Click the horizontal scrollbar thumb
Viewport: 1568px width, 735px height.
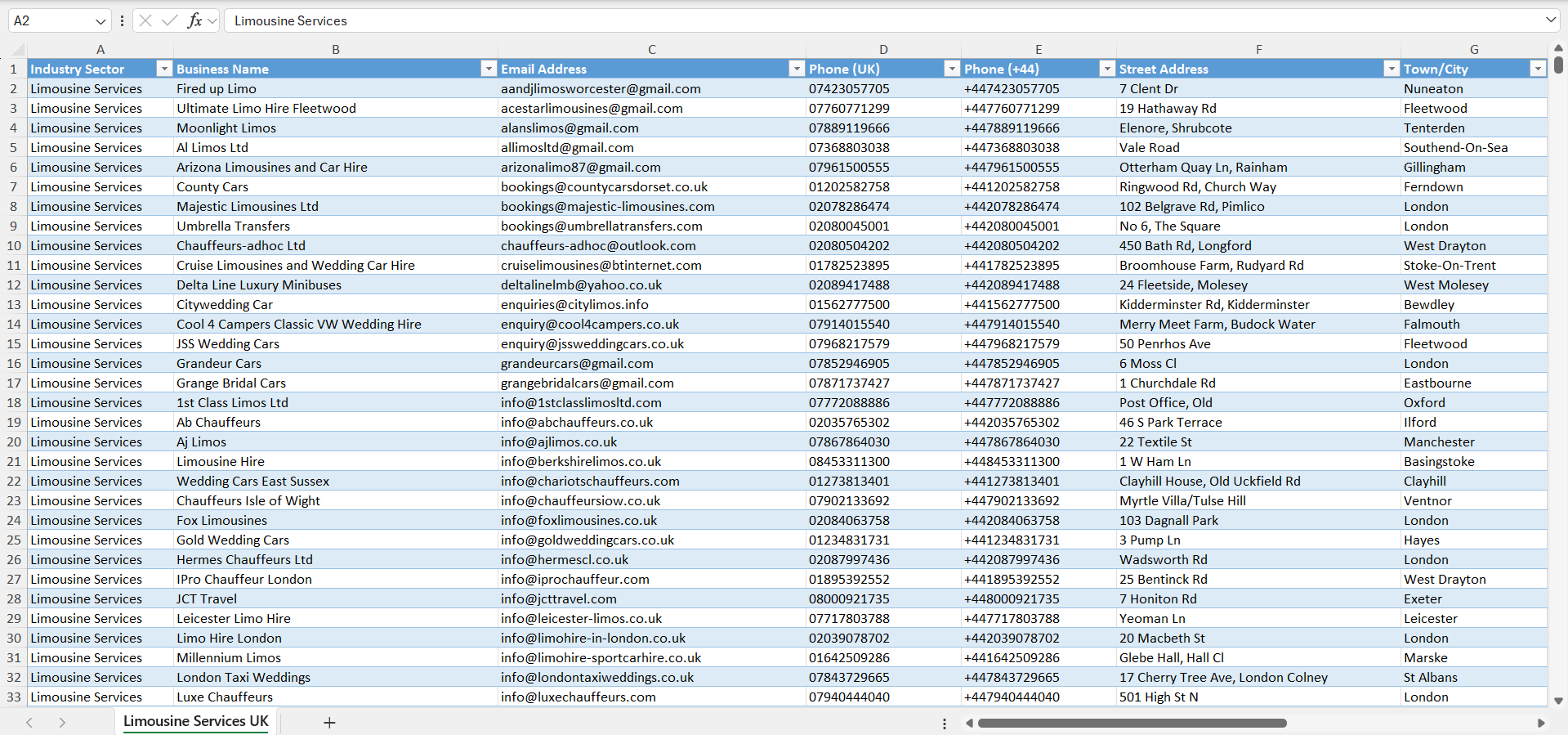coord(1132,723)
